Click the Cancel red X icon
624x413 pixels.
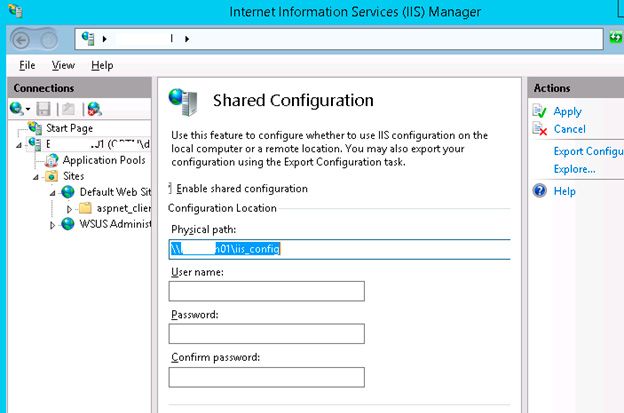[x=540, y=129]
